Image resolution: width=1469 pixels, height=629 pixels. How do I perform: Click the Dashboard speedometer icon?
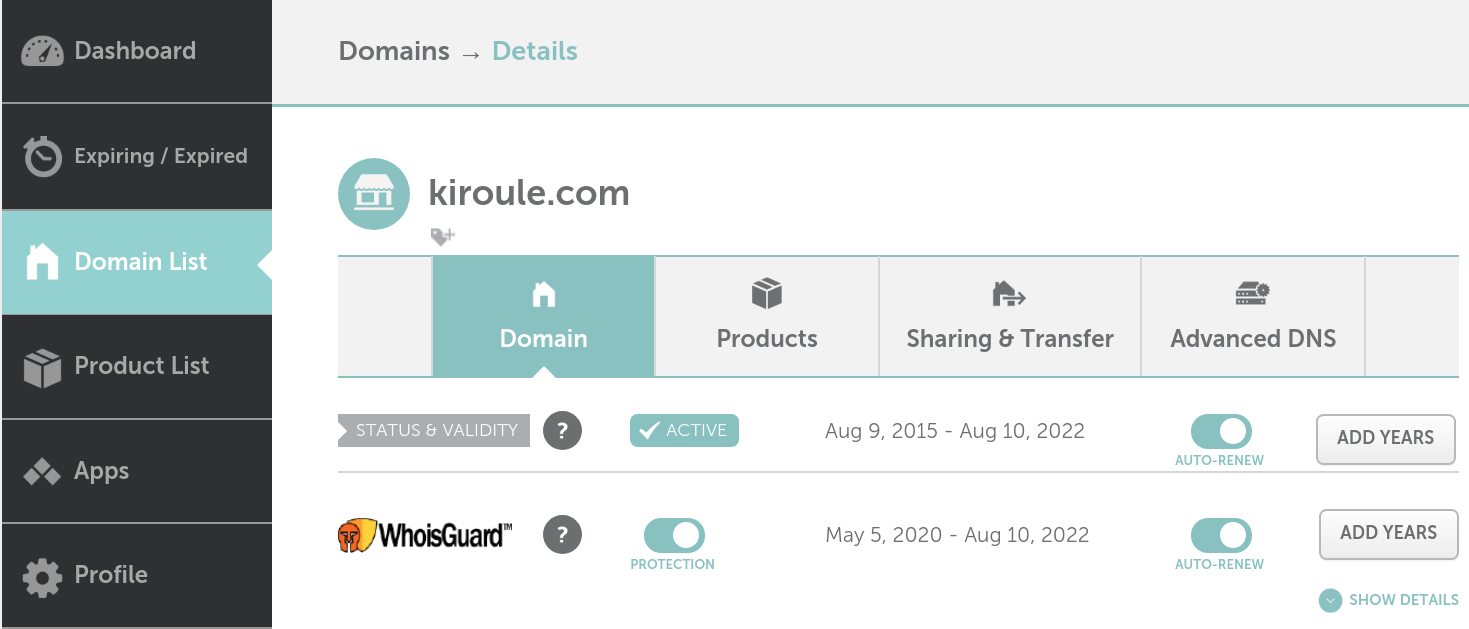[42, 52]
